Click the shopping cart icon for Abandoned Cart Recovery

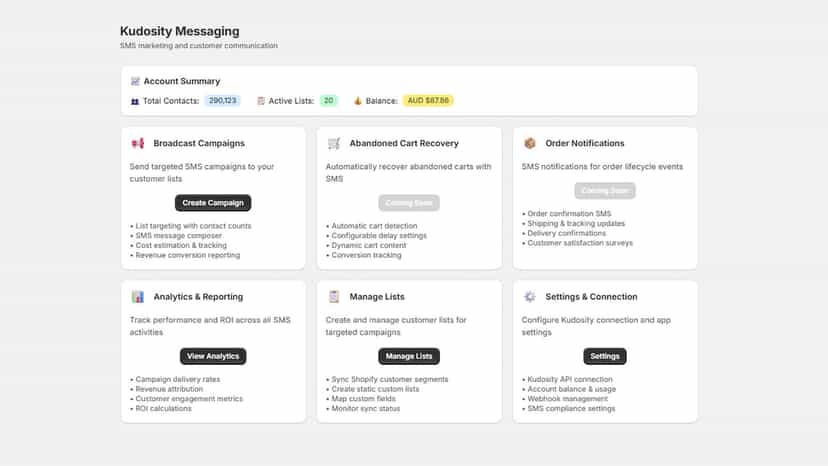point(334,143)
